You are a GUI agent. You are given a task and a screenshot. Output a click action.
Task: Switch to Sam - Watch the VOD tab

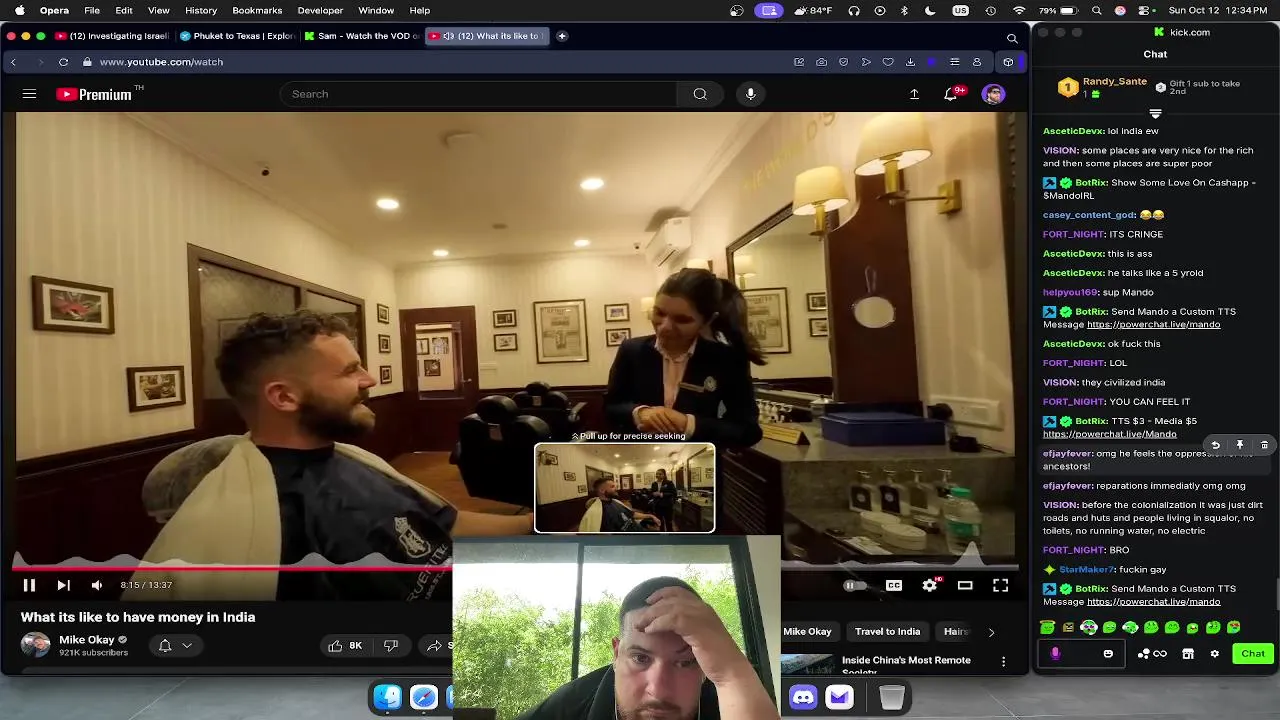(x=362, y=36)
